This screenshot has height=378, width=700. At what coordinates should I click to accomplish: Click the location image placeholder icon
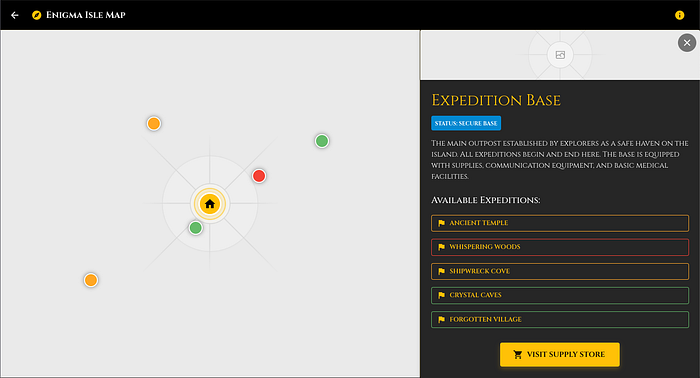point(560,55)
